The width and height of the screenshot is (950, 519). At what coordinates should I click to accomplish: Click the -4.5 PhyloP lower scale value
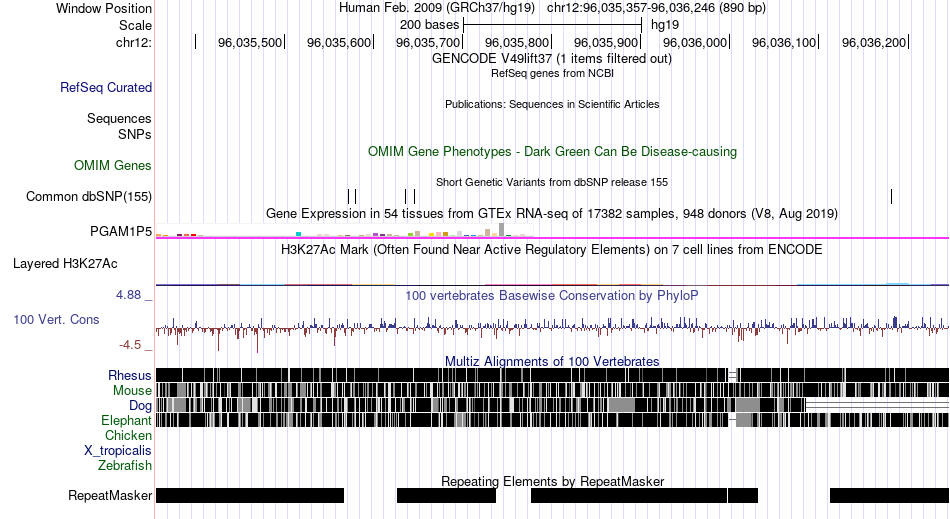(x=130, y=345)
